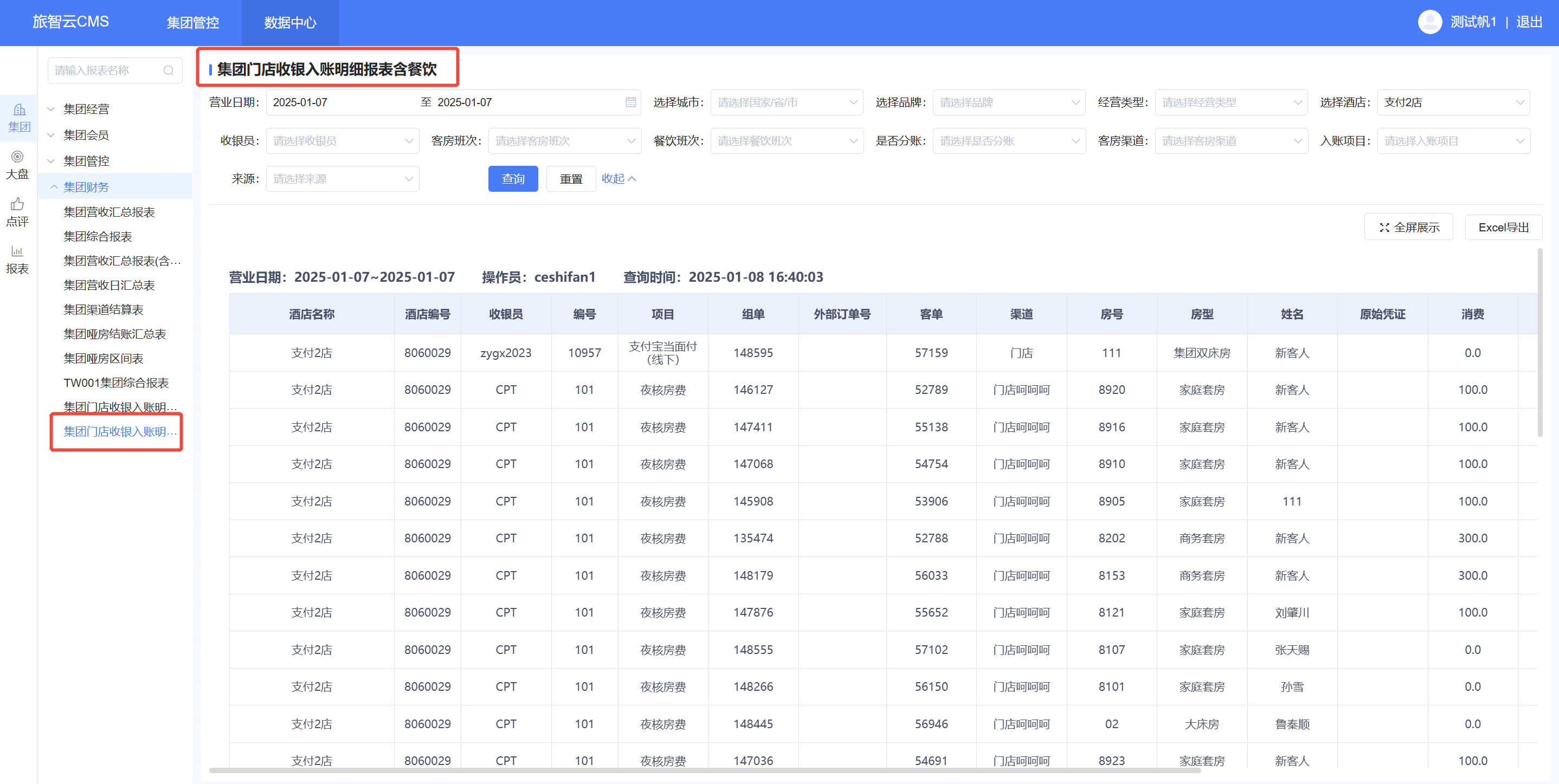Open the 来源 dropdown
The height and width of the screenshot is (784, 1559).
[343, 178]
